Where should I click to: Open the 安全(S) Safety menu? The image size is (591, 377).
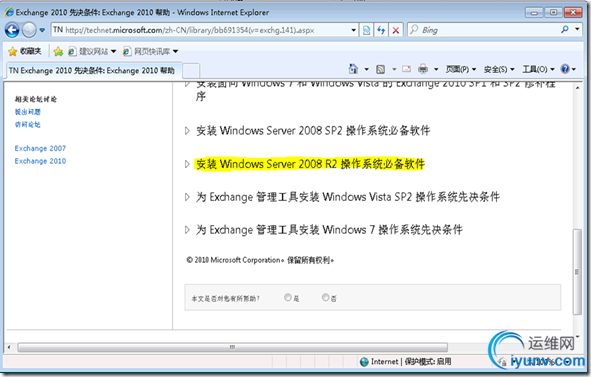[499, 69]
